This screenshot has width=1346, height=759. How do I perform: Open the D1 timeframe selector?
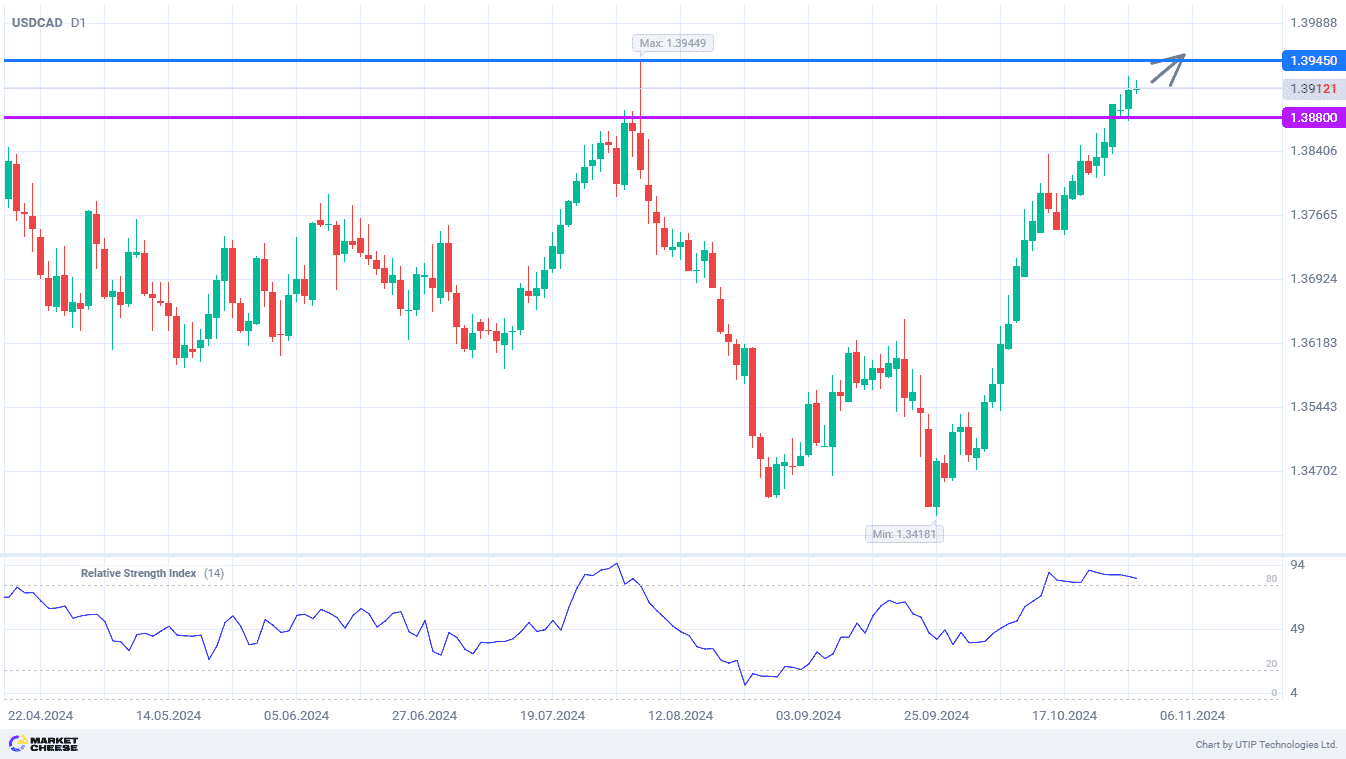pyautogui.click(x=78, y=22)
